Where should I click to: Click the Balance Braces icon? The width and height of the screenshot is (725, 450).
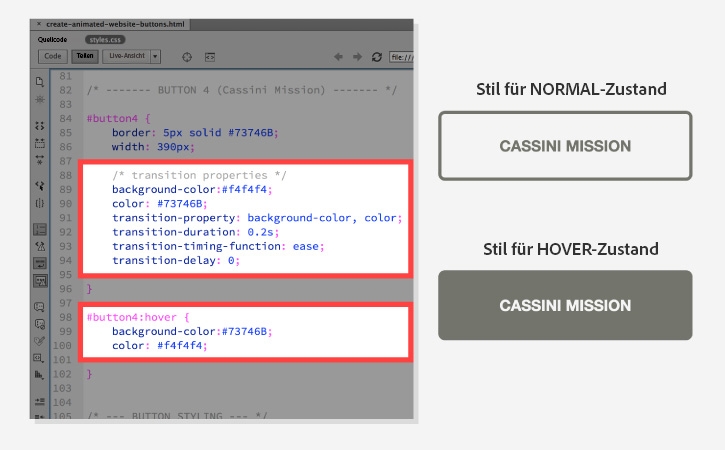tap(40, 203)
